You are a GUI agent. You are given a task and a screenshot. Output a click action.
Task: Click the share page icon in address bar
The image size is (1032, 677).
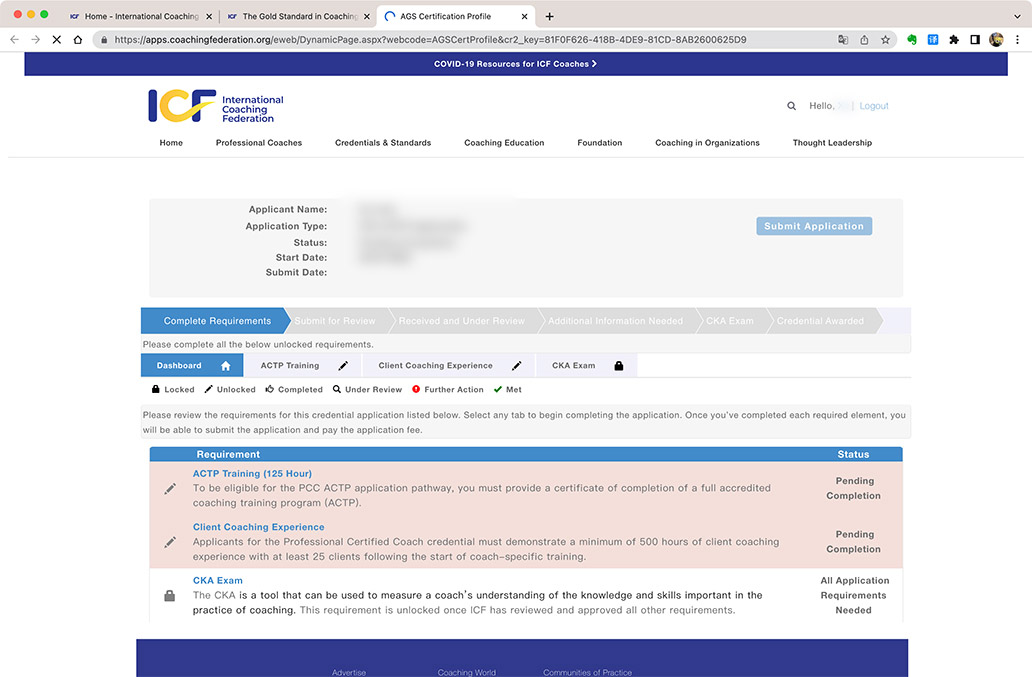[864, 40]
